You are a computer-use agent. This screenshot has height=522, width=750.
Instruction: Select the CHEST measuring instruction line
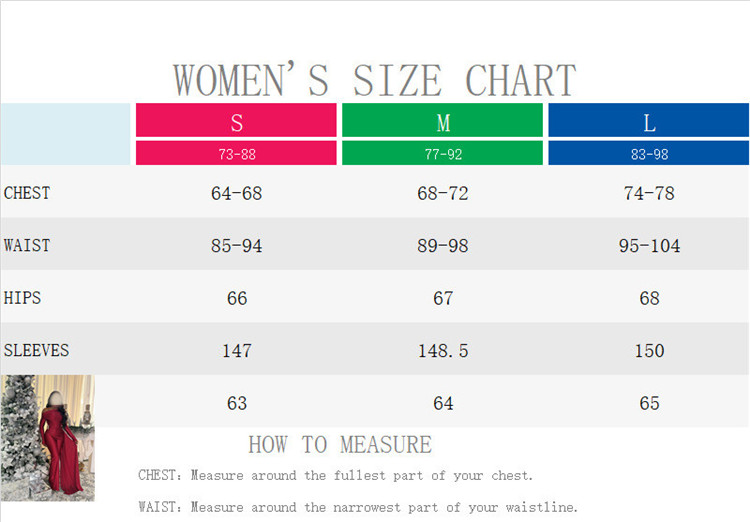(x=336, y=476)
